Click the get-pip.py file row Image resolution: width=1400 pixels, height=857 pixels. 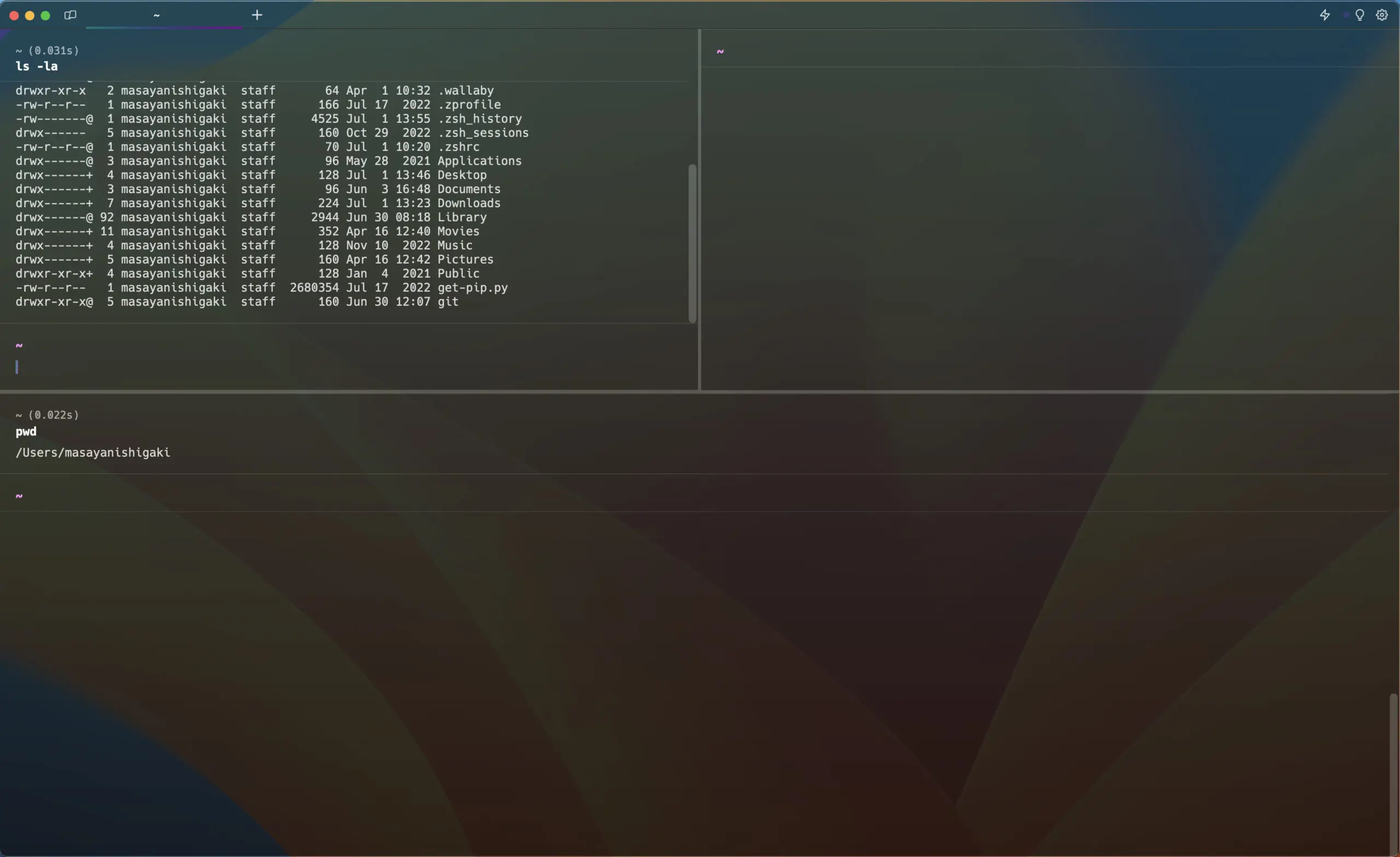[262, 288]
